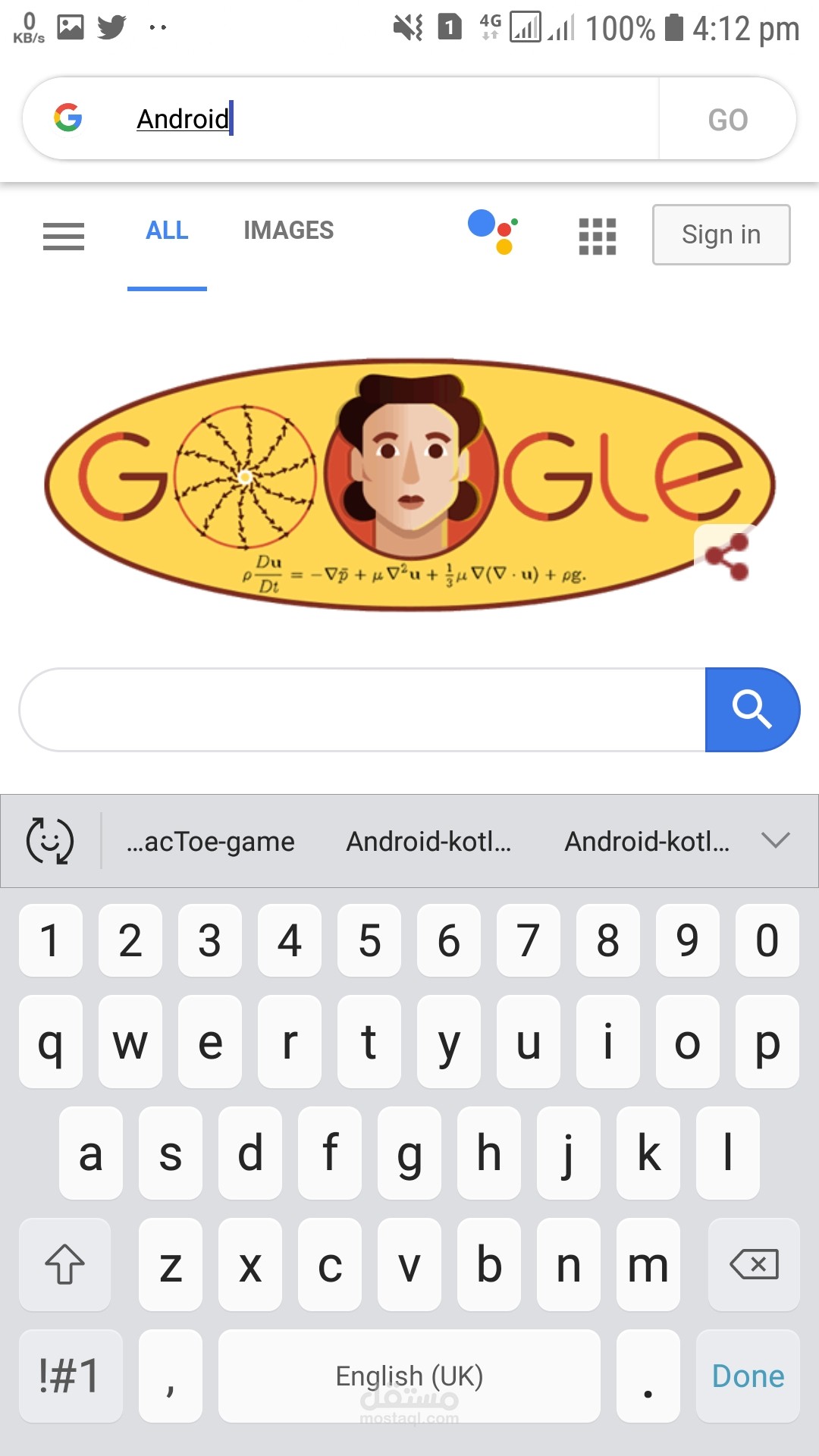This screenshot has width=819, height=1456.
Task: Click the Sign in button
Action: [721, 234]
